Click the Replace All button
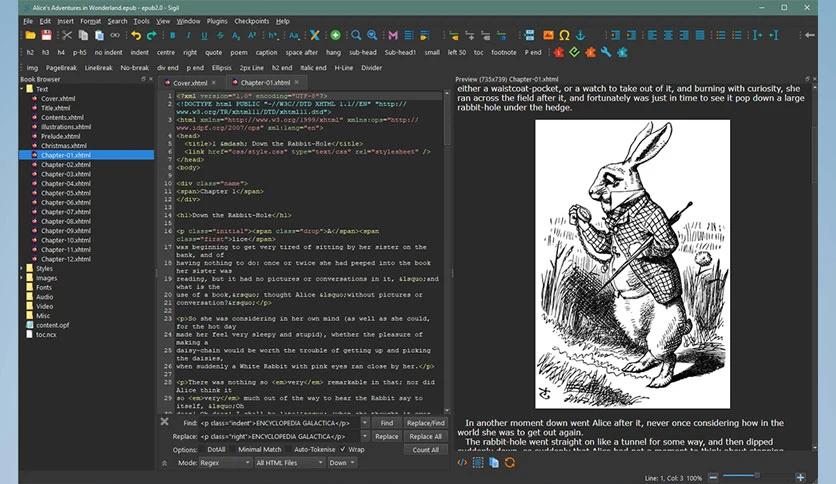The height and width of the screenshot is (484, 836). [x=425, y=436]
